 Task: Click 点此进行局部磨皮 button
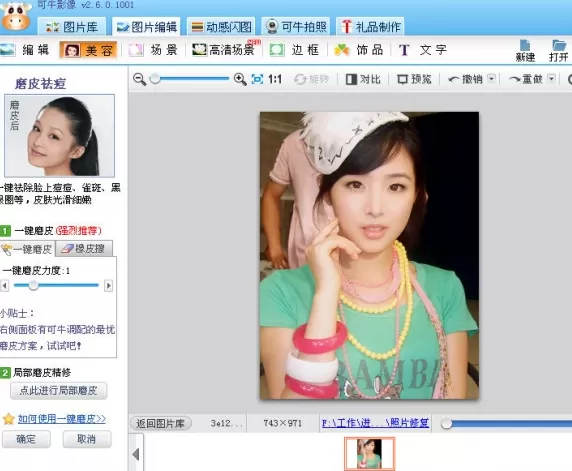coord(58,390)
